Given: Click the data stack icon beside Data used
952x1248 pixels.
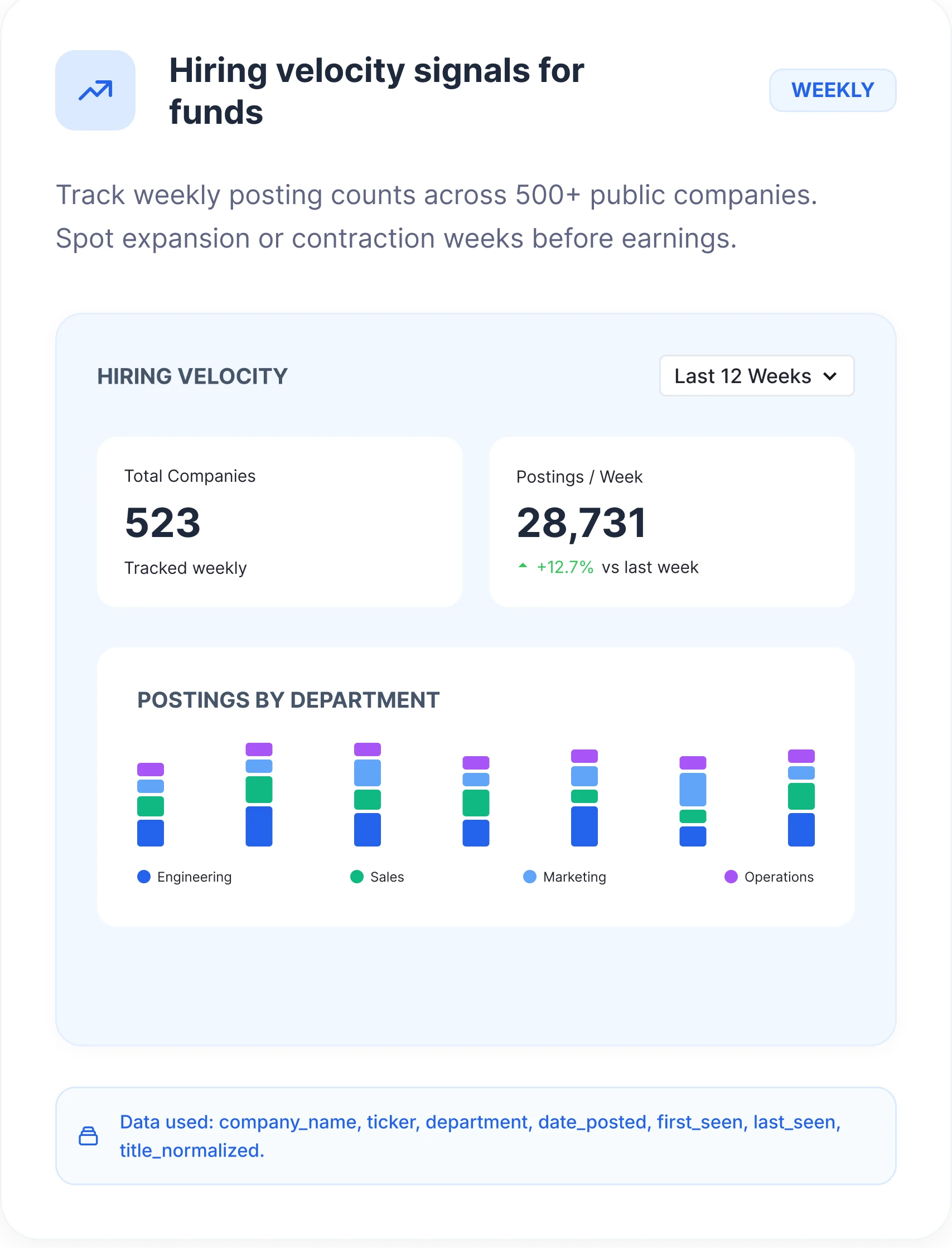Looking at the screenshot, I should (88, 1136).
